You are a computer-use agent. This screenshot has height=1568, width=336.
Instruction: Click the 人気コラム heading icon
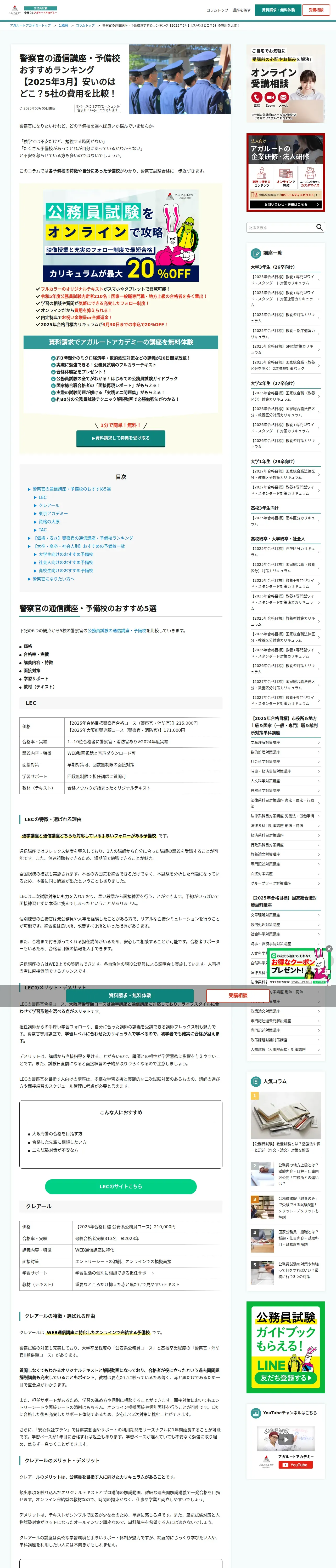(256, 1082)
